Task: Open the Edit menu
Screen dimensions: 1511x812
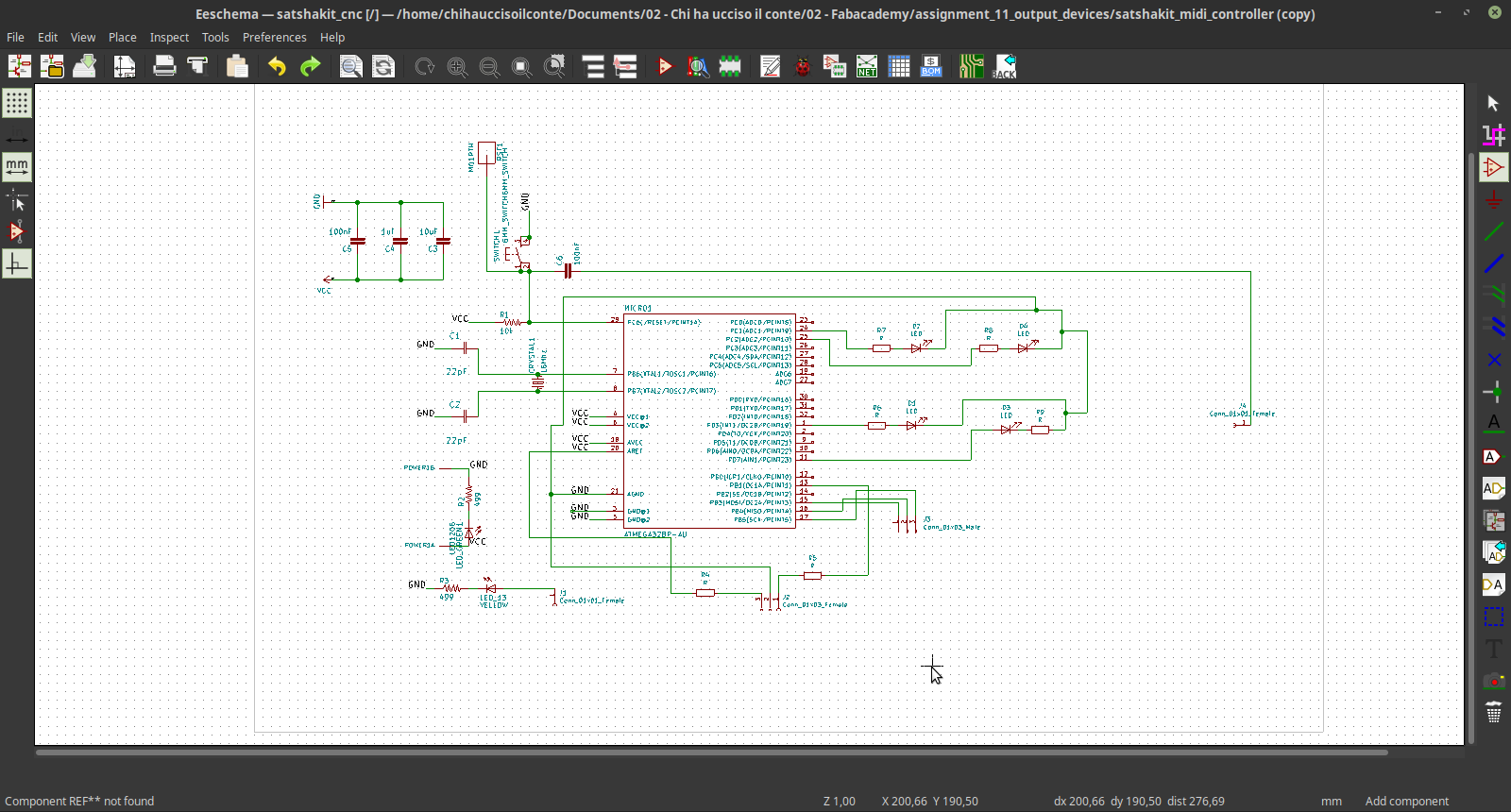Action: point(47,37)
